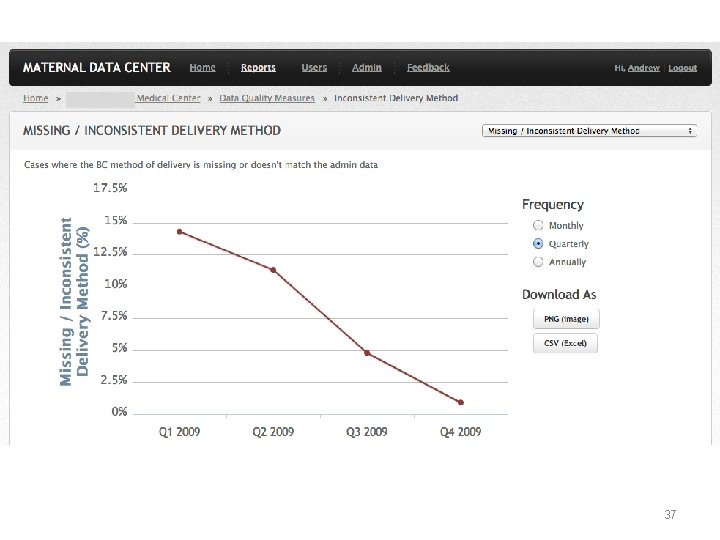Click the Home breadcrumb link
Viewport: 720px width, 540px height.
click(35, 98)
